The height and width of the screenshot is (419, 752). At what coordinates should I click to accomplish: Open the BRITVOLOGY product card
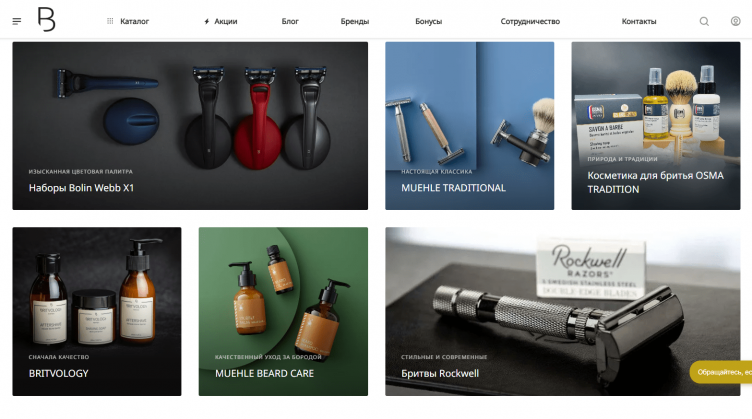point(97,311)
